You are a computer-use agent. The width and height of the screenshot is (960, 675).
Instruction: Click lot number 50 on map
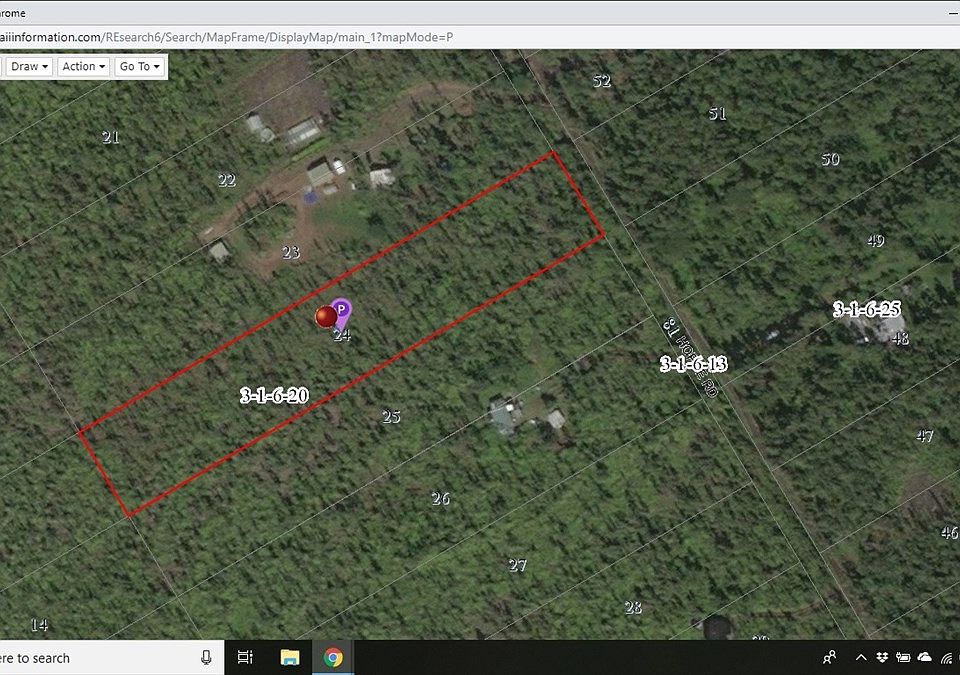click(x=830, y=159)
